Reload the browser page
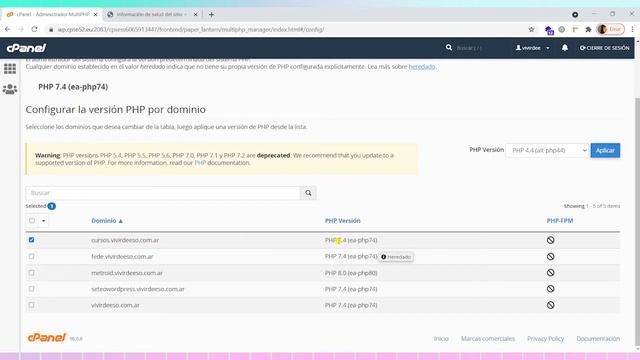The image size is (640, 360). [34, 29]
